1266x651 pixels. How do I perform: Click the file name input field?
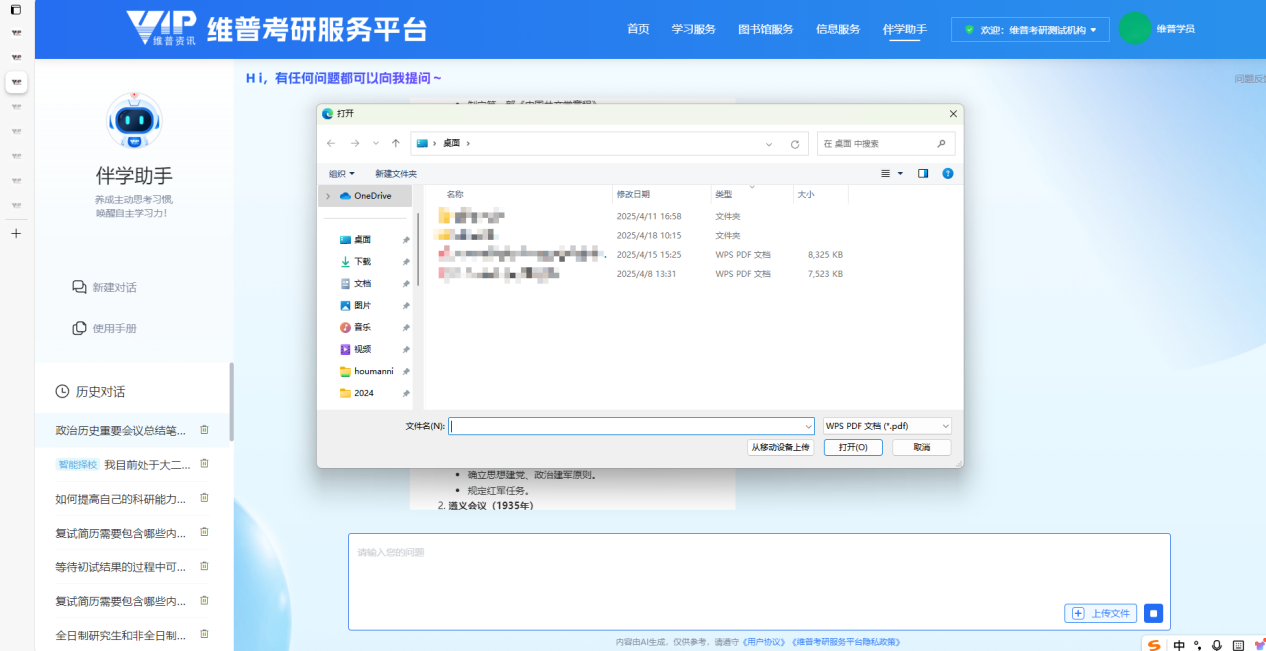pos(630,426)
